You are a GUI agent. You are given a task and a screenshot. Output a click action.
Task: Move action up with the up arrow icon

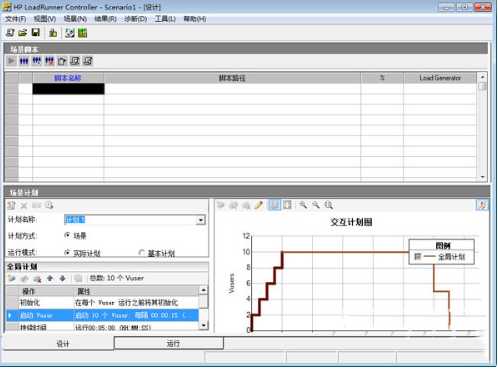50,278
